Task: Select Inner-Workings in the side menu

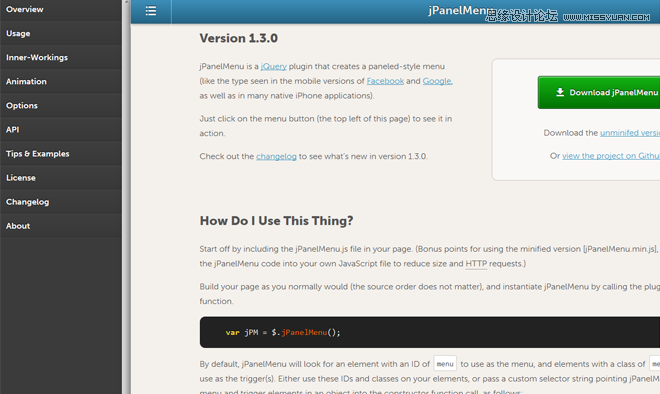Action: [61, 57]
